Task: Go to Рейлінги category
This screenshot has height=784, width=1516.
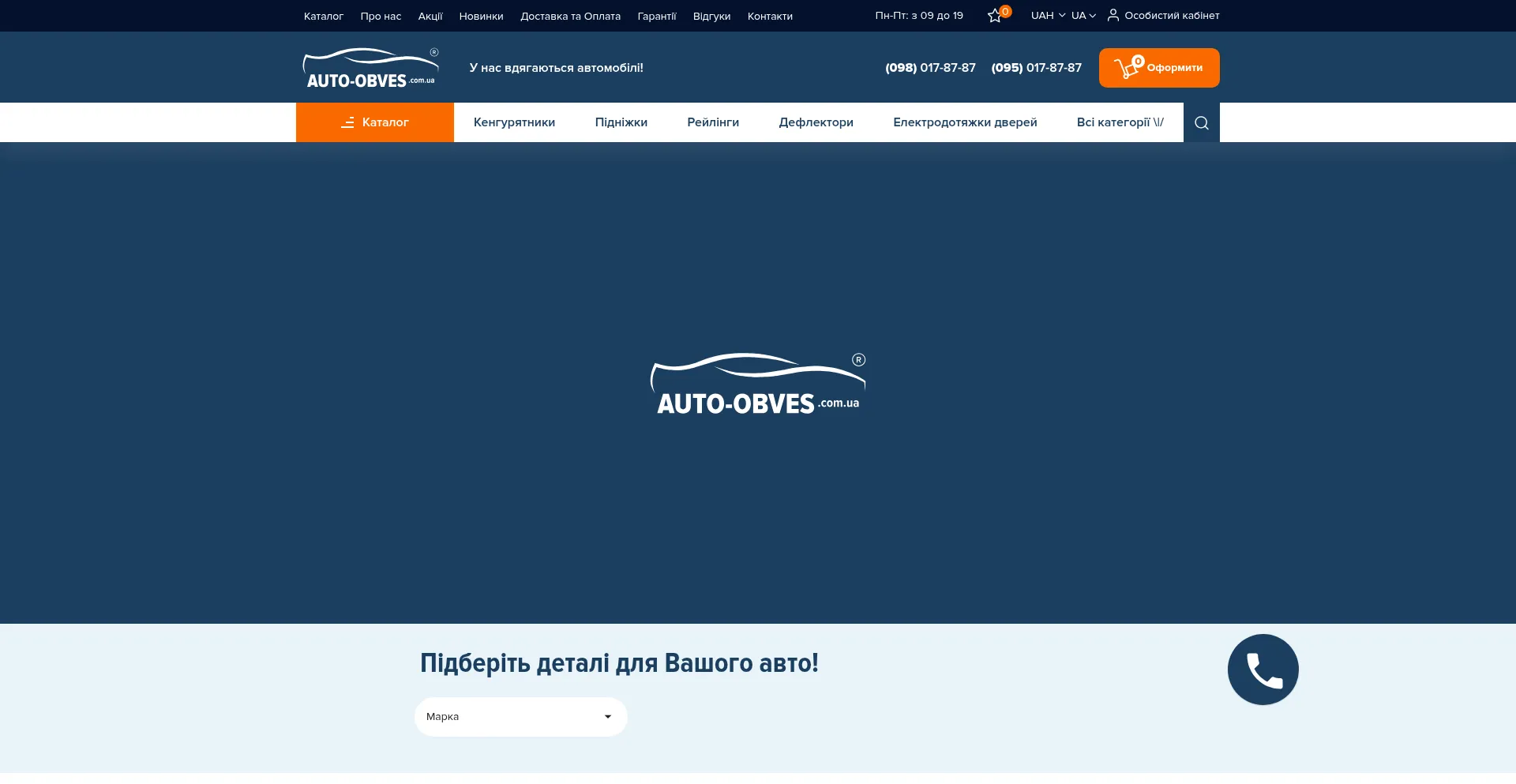Action: (x=713, y=122)
